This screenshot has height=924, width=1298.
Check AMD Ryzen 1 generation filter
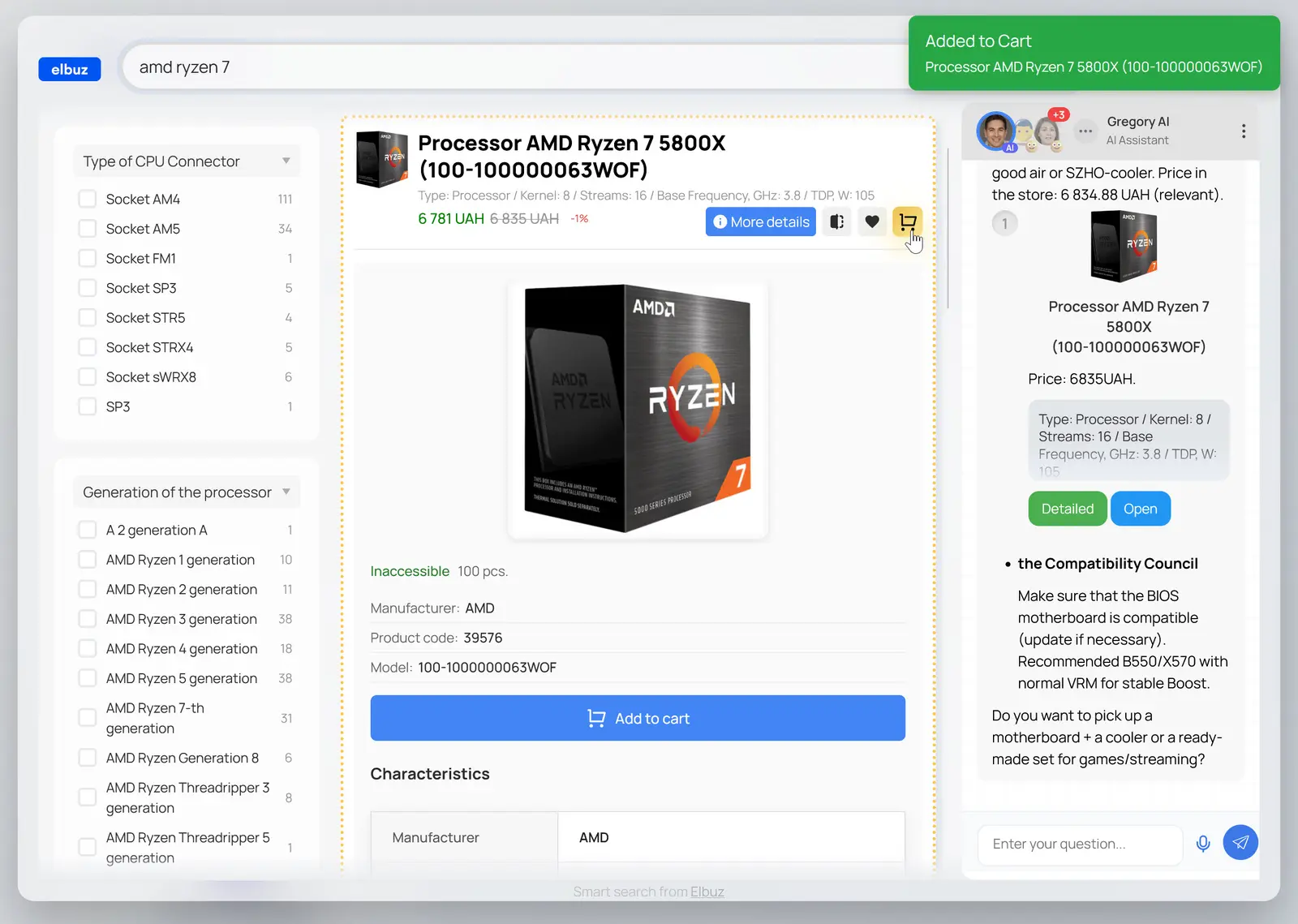pos(88,560)
